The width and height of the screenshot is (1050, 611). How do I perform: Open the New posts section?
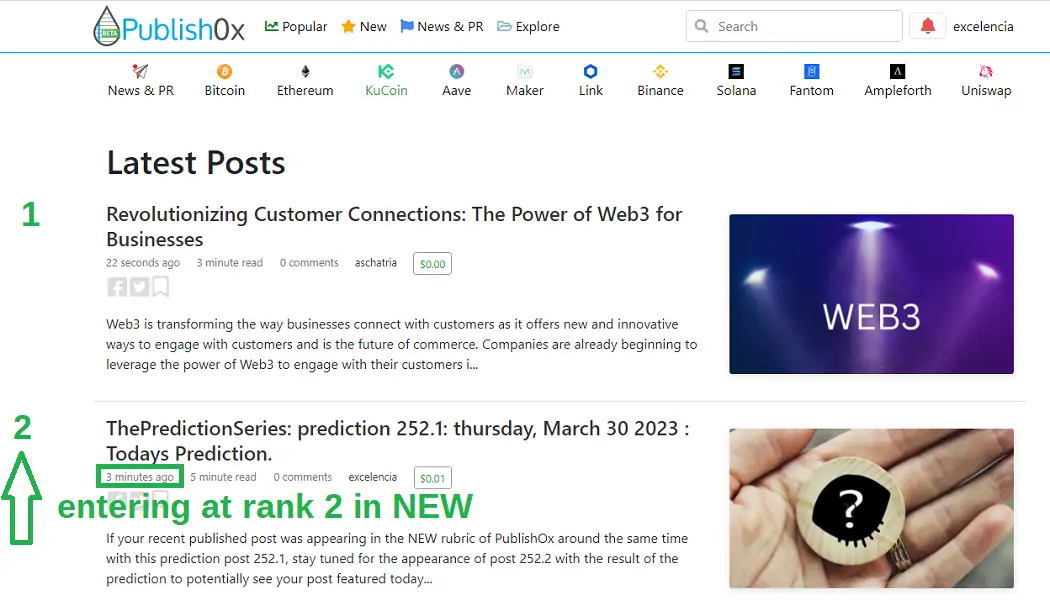pyautogui.click(x=364, y=27)
